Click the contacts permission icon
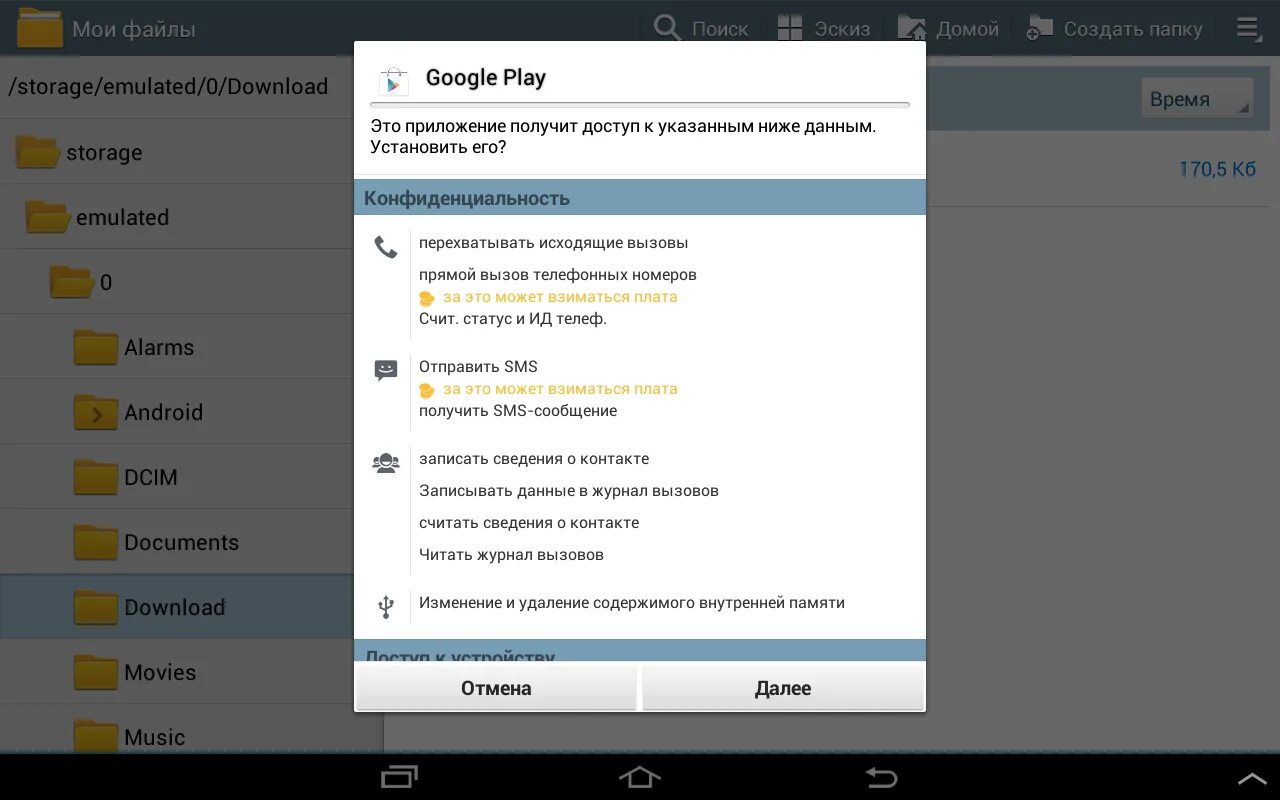The width and height of the screenshot is (1280, 800). [x=386, y=463]
